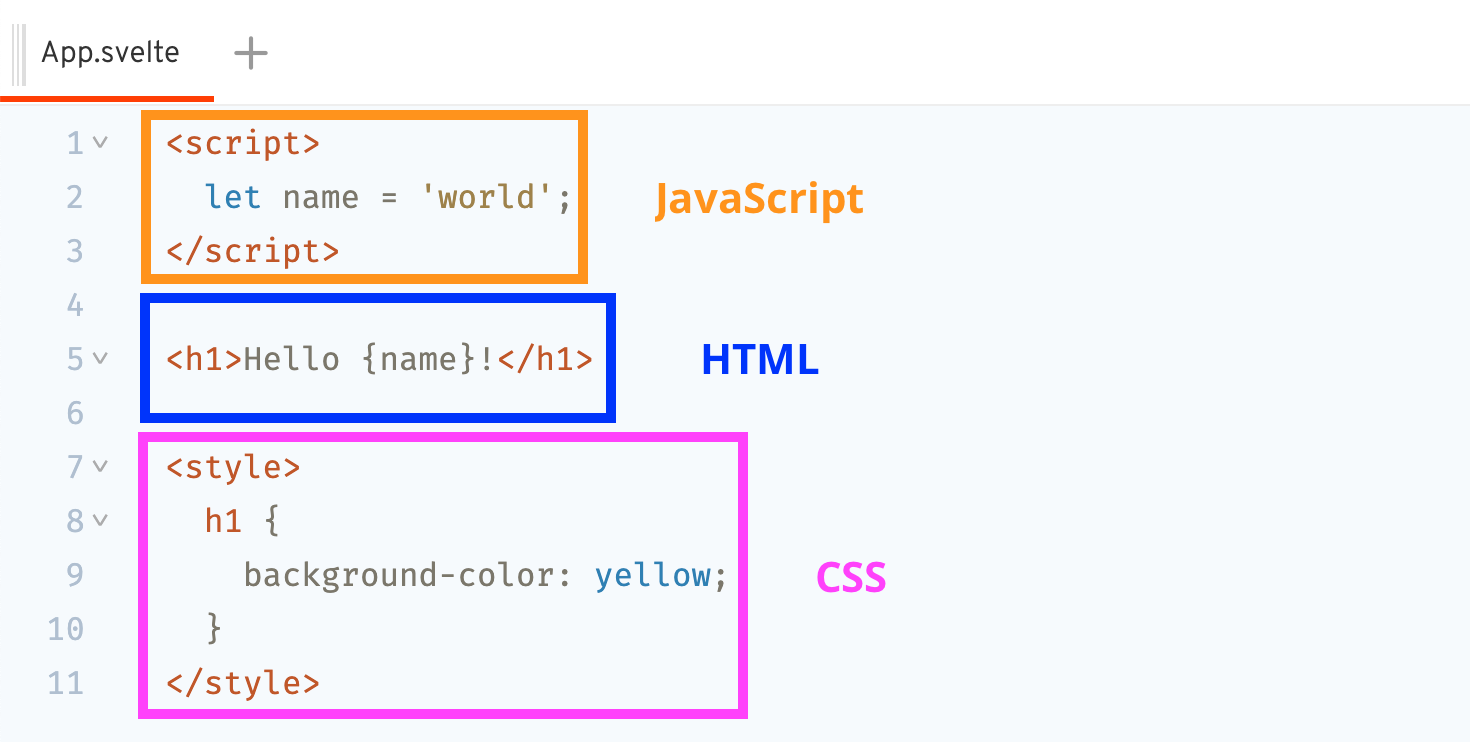The width and height of the screenshot is (1470, 742).
Task: Click the plus icon to add new tab
Action: pos(249,54)
